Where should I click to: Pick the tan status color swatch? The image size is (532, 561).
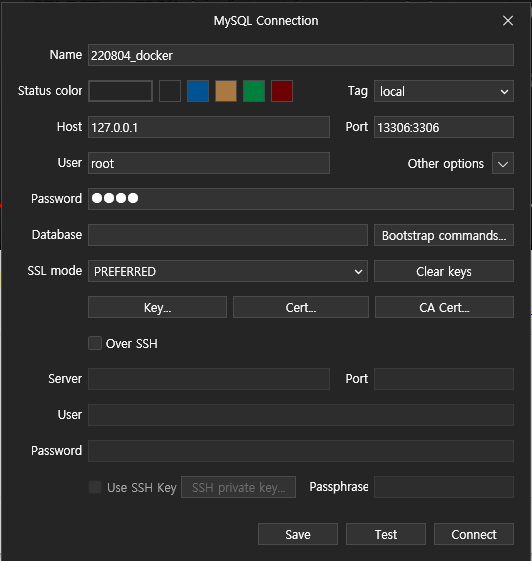tap(226, 91)
